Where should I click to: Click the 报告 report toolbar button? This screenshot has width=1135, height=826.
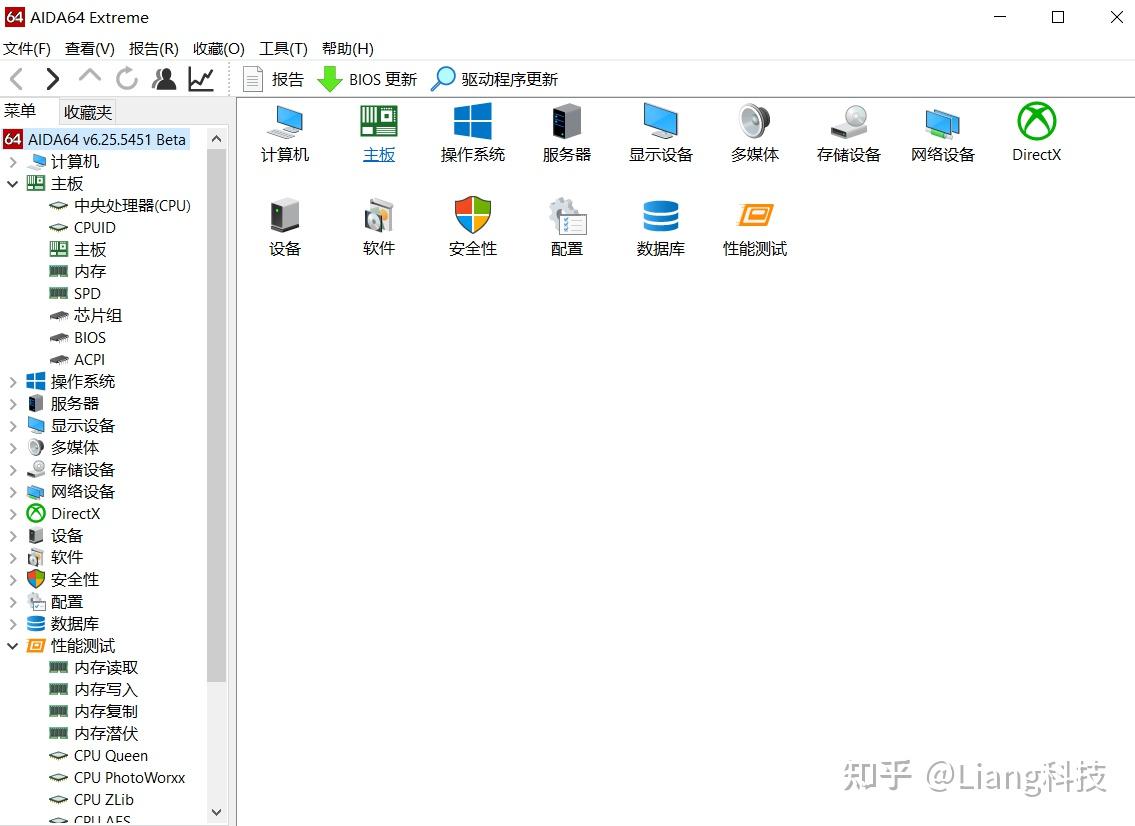pyautogui.click(x=273, y=79)
